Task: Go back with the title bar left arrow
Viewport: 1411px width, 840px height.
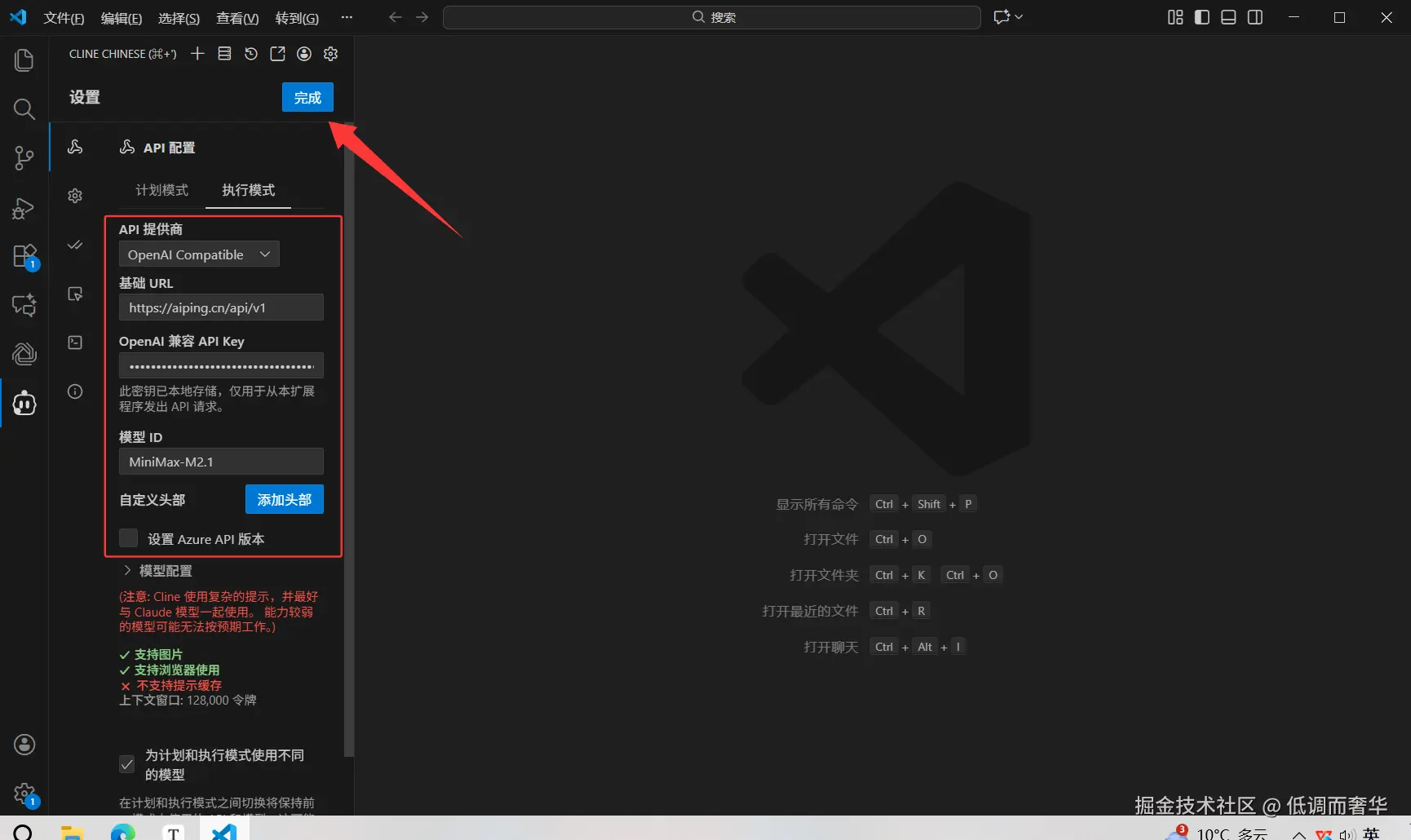Action: coord(396,17)
